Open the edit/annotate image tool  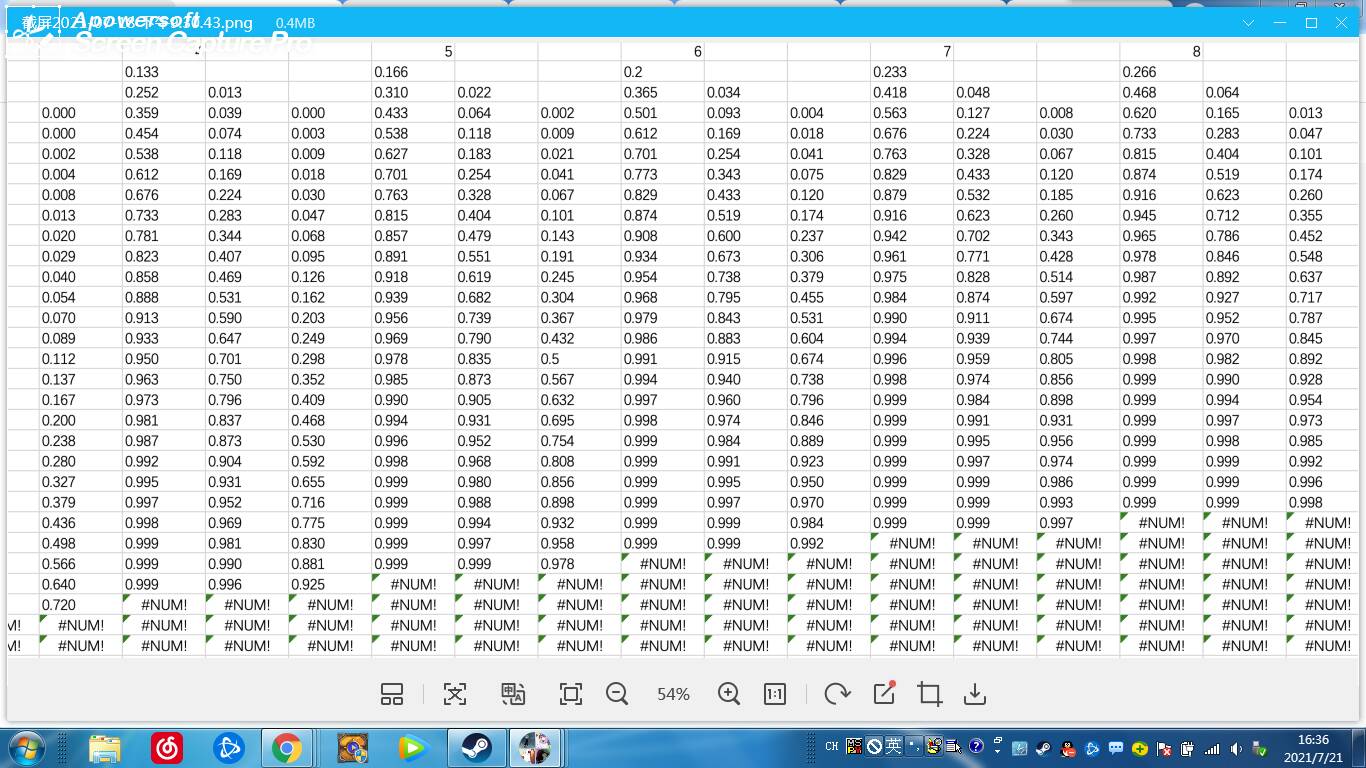884,693
